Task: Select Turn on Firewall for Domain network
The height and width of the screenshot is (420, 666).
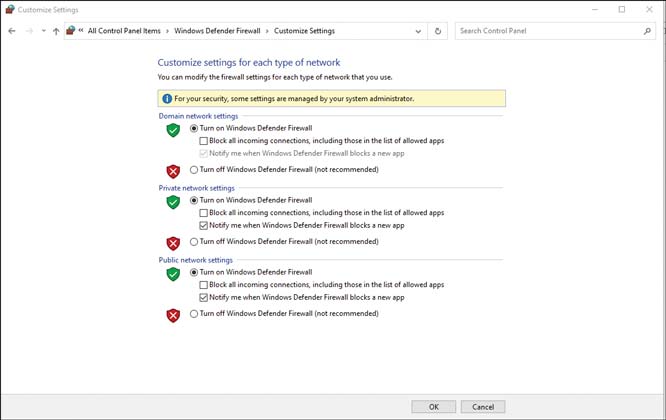Action: [x=194, y=128]
